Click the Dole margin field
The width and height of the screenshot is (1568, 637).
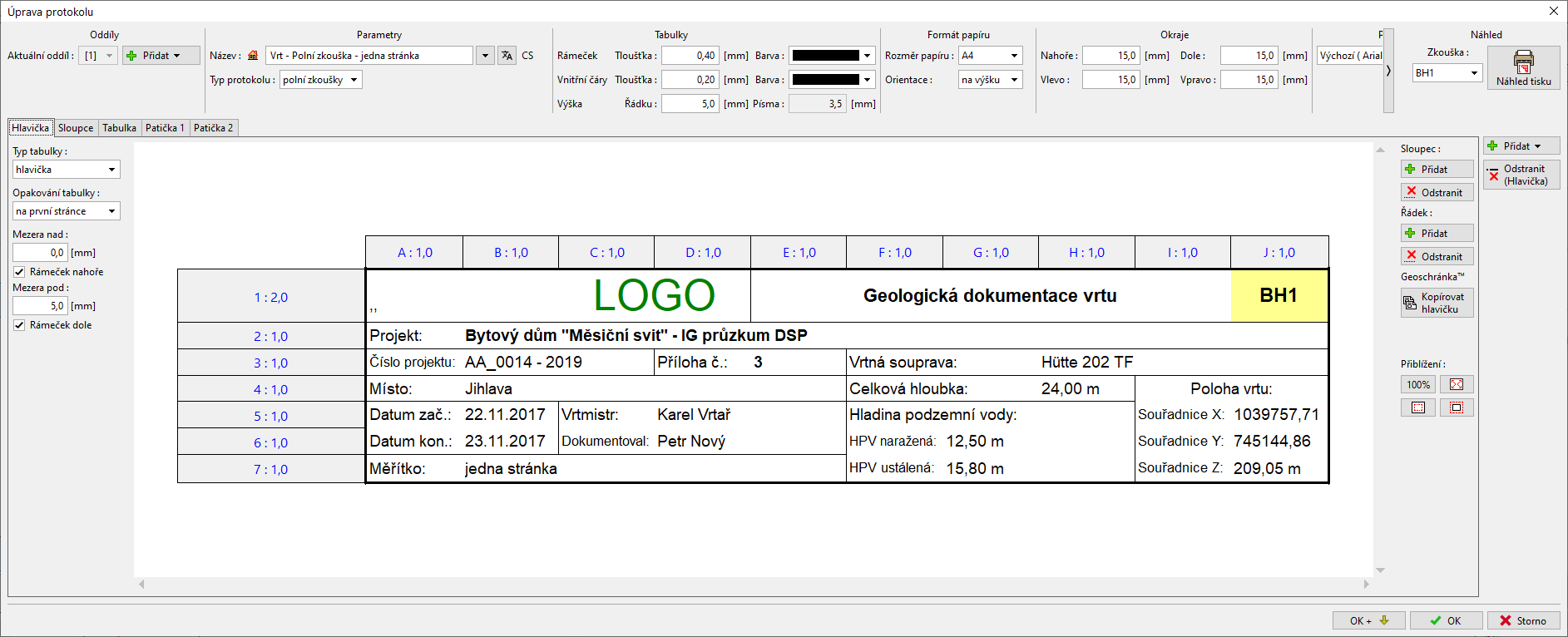click(1249, 56)
